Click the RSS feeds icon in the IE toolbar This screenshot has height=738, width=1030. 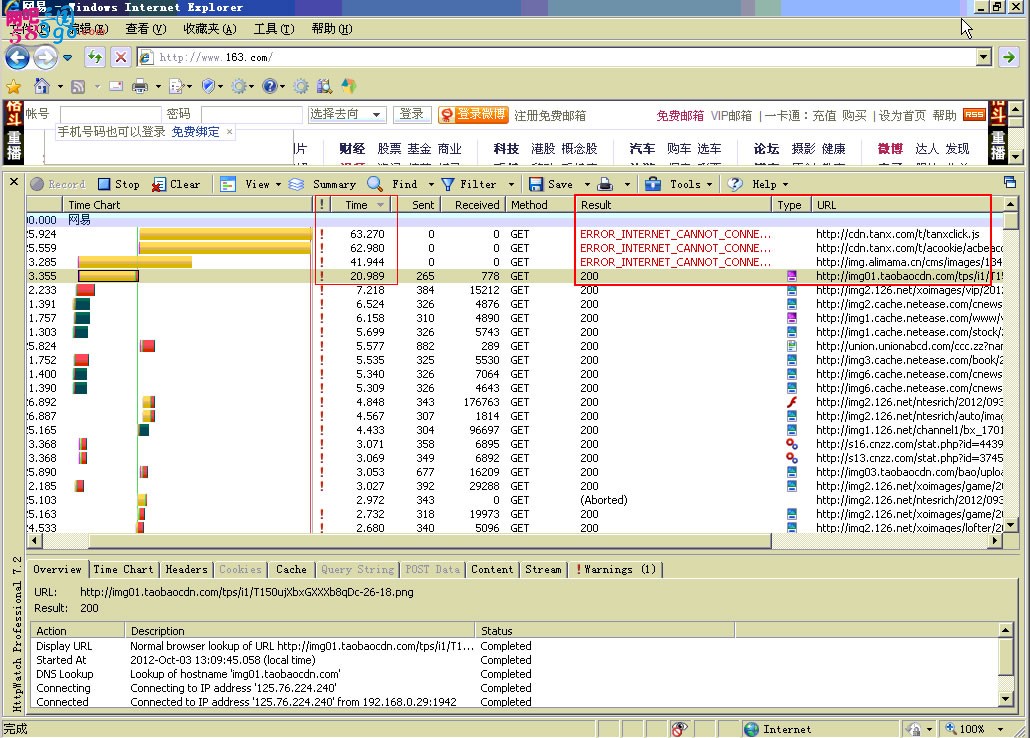click(78, 86)
